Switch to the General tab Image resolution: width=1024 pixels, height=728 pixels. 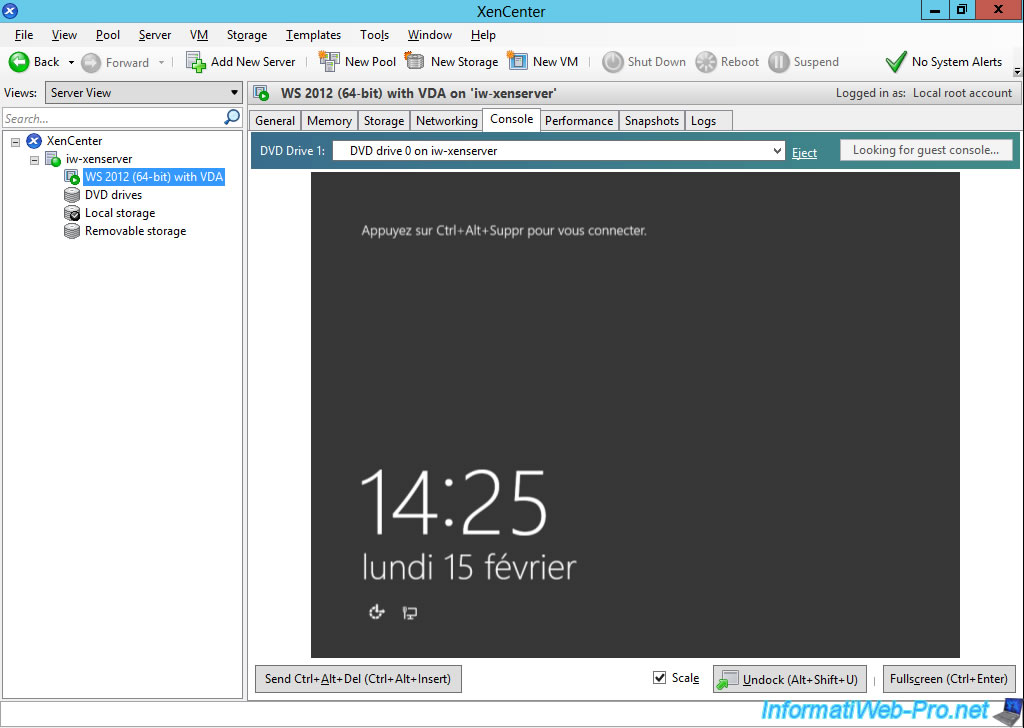(275, 121)
